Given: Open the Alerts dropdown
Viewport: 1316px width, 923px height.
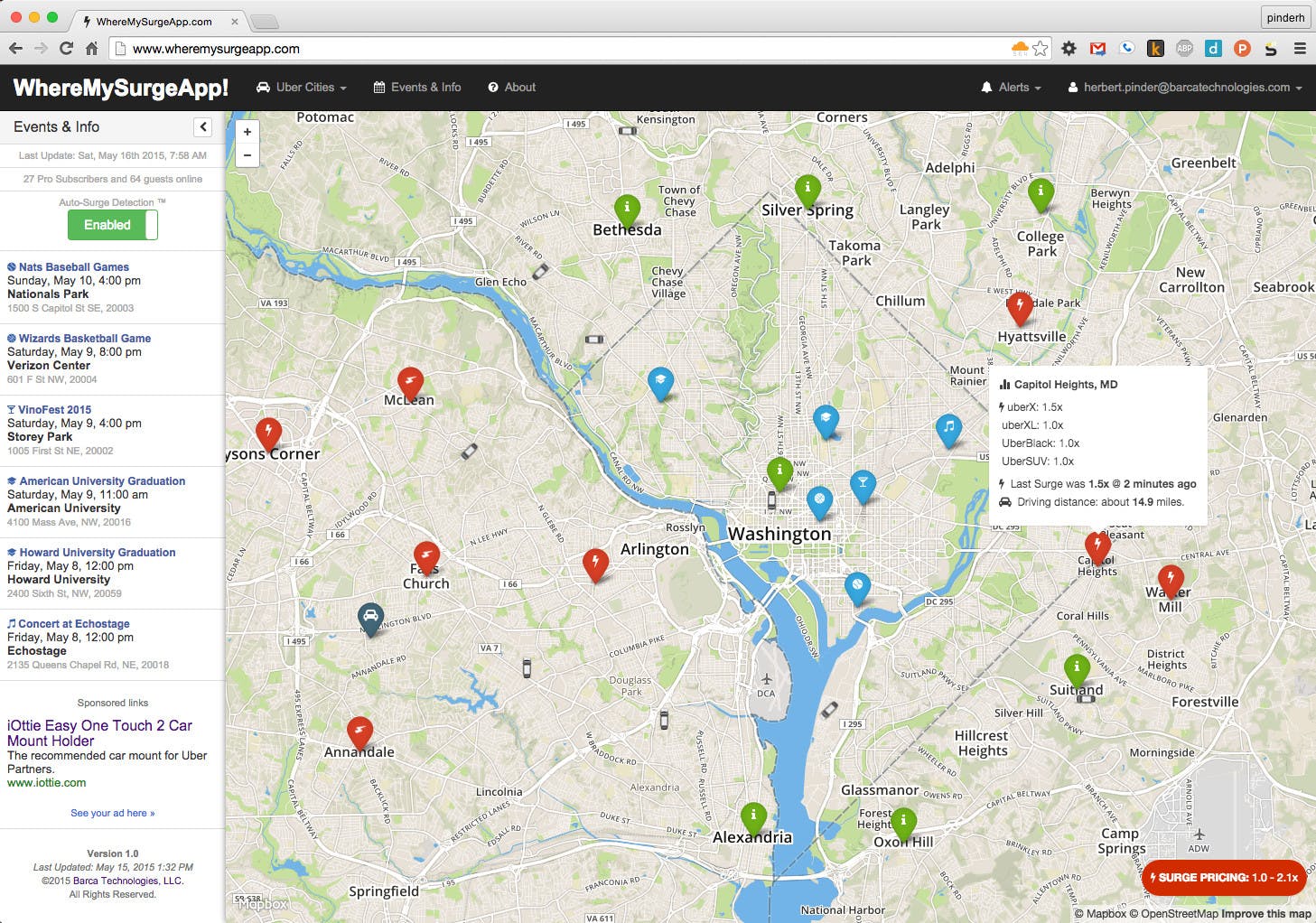Looking at the screenshot, I should point(1011,88).
